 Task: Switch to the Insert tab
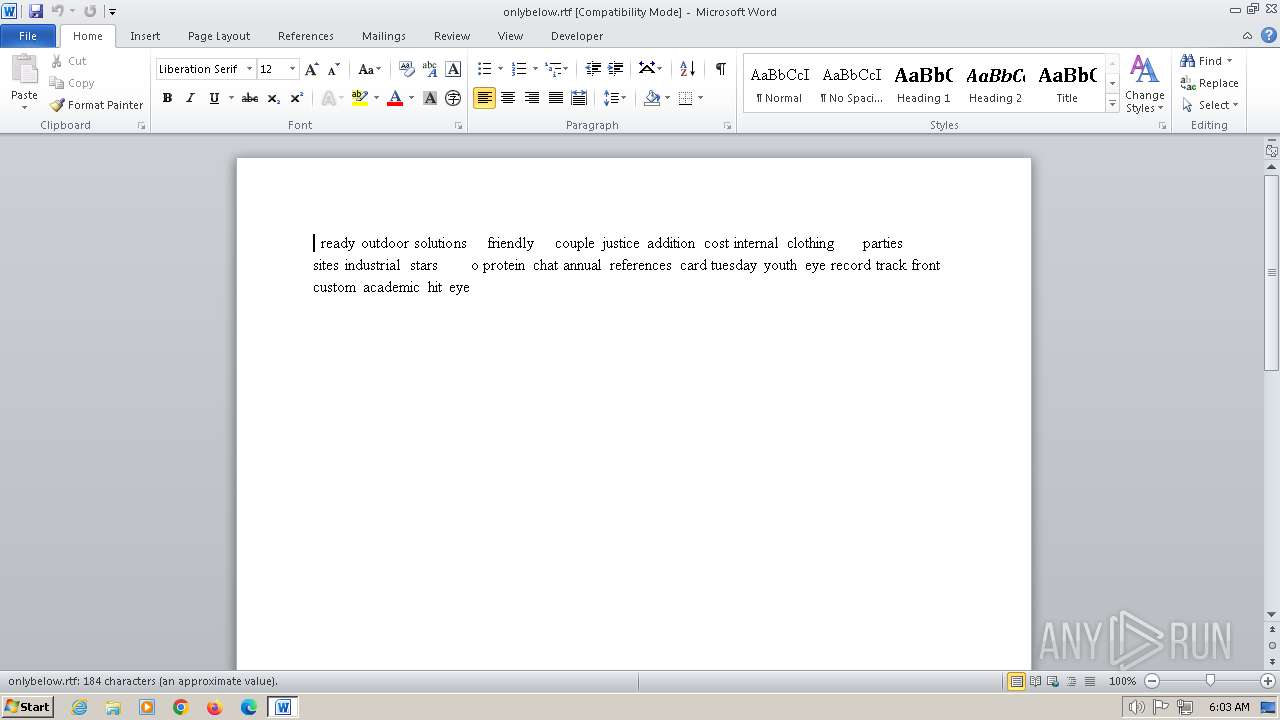pyautogui.click(x=145, y=35)
